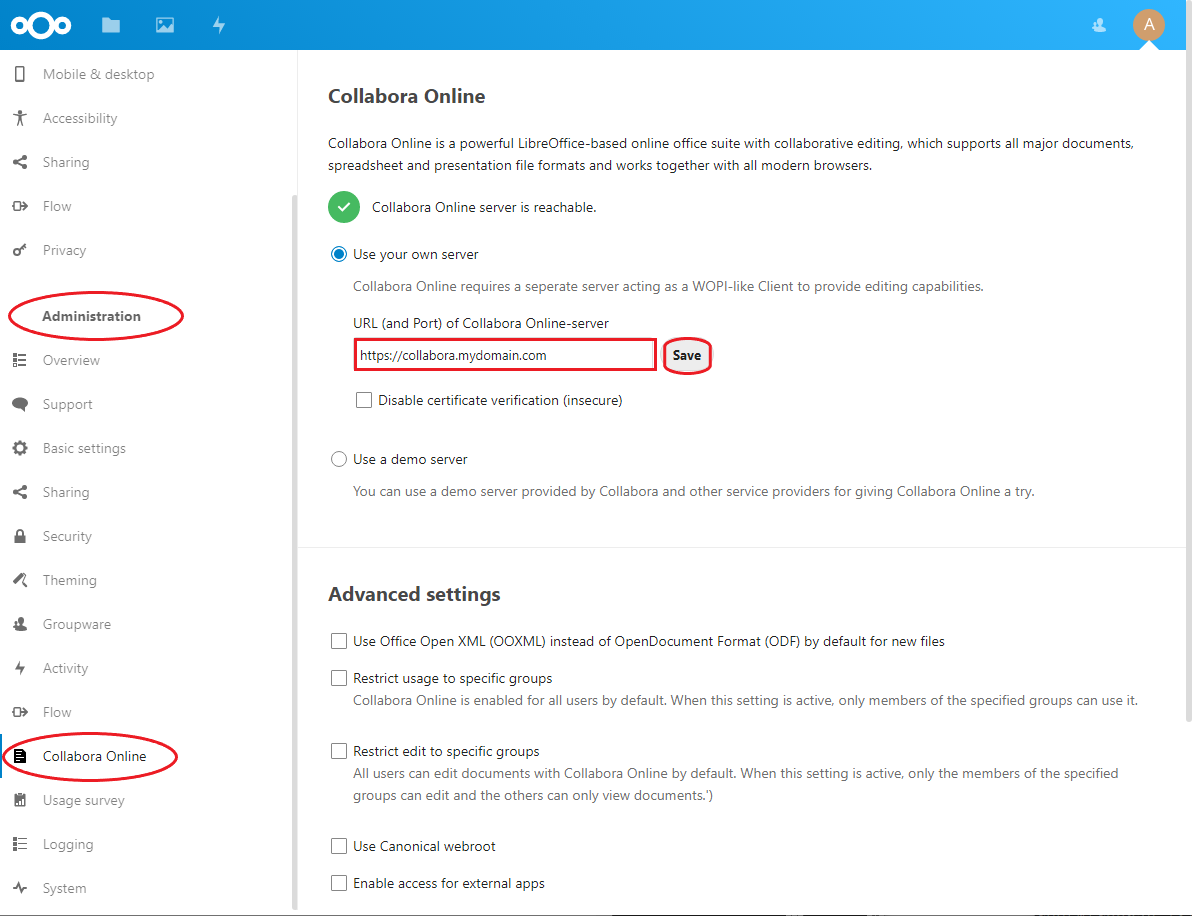Select 'Use your own server' option

339,254
